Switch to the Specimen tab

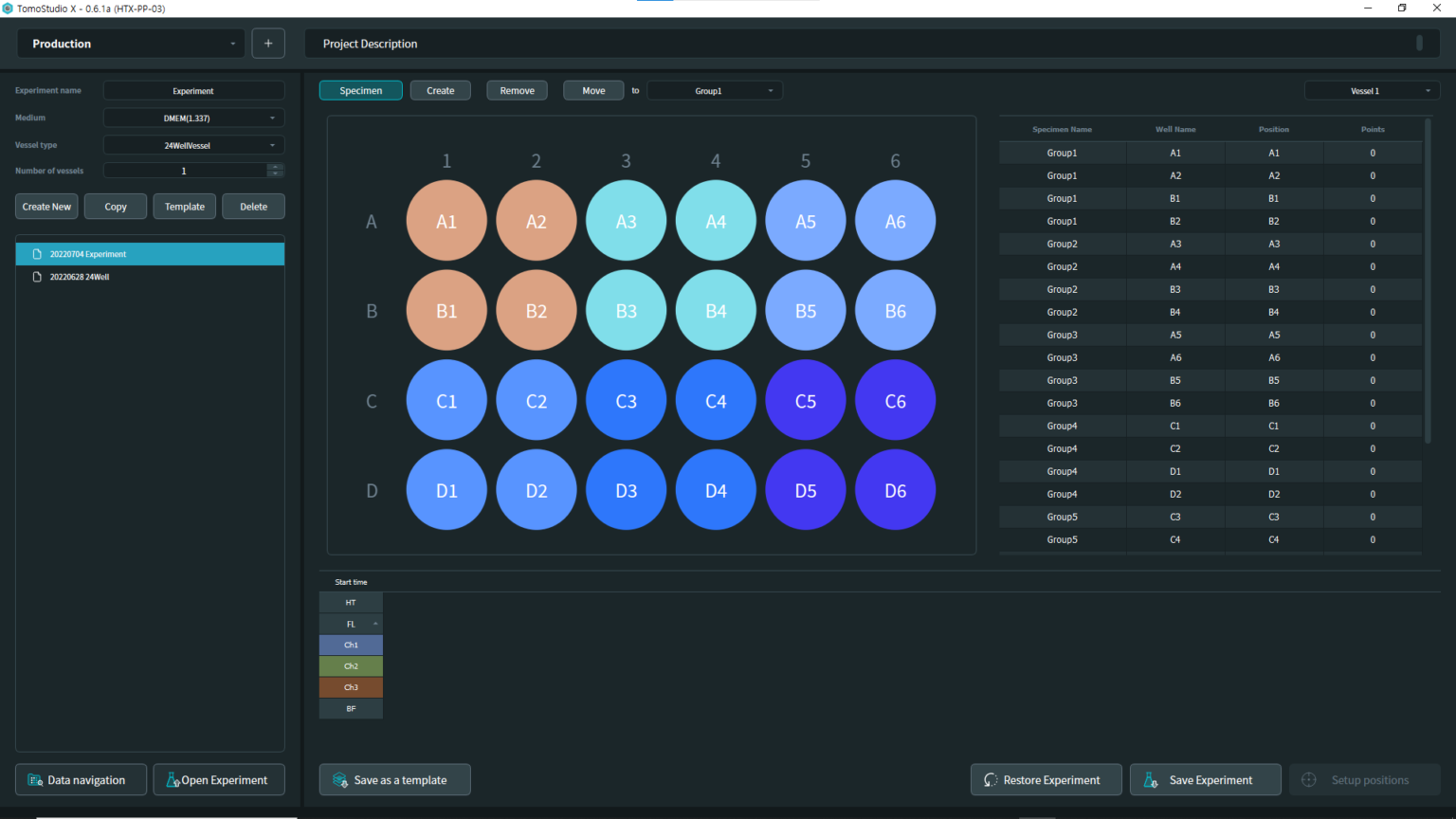click(360, 91)
